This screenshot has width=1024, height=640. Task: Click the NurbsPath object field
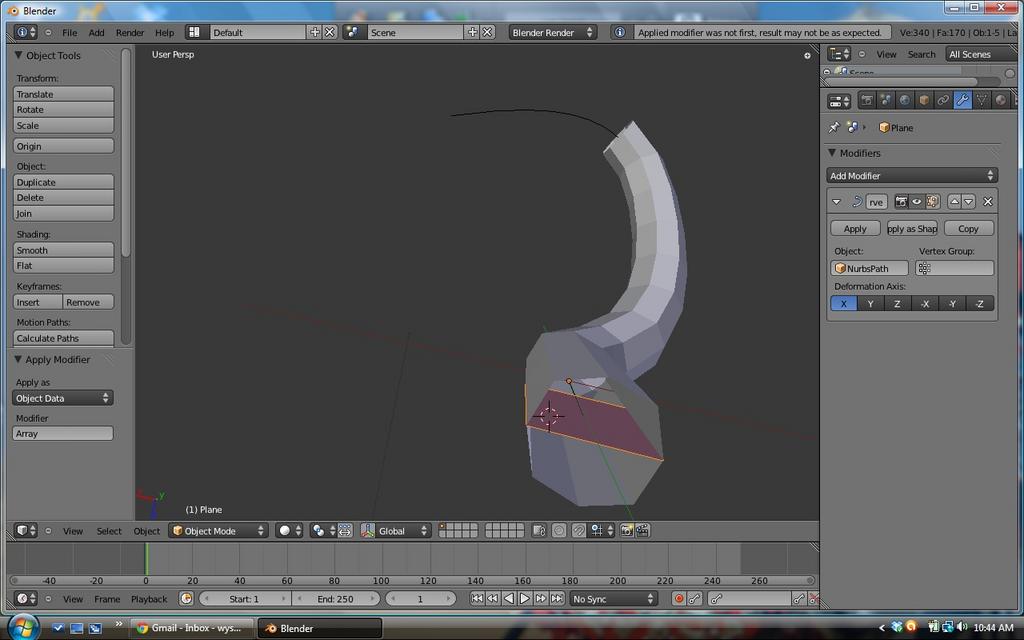[x=870, y=268]
